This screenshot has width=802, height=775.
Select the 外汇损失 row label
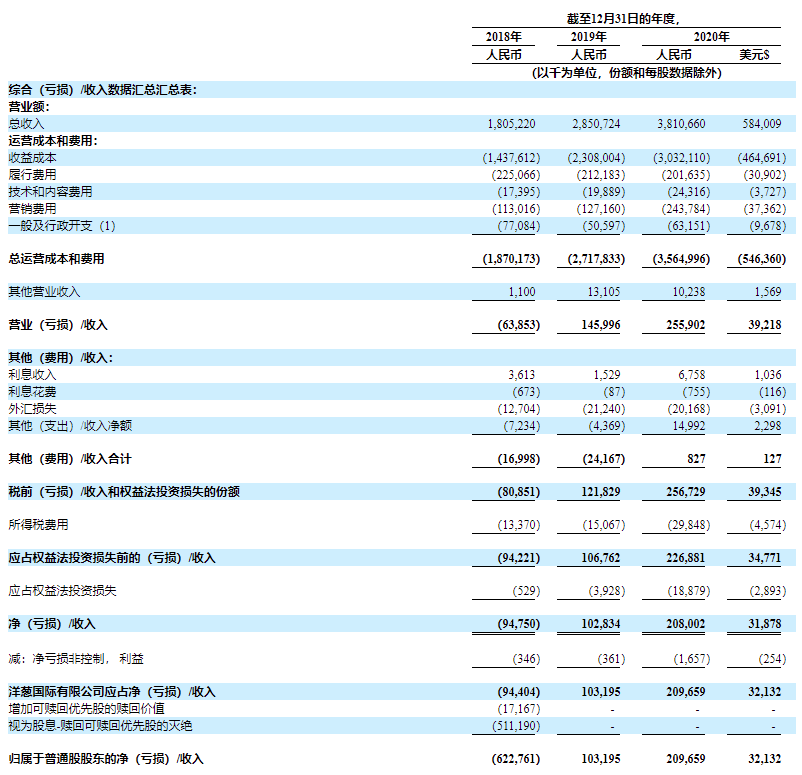tap(32, 409)
